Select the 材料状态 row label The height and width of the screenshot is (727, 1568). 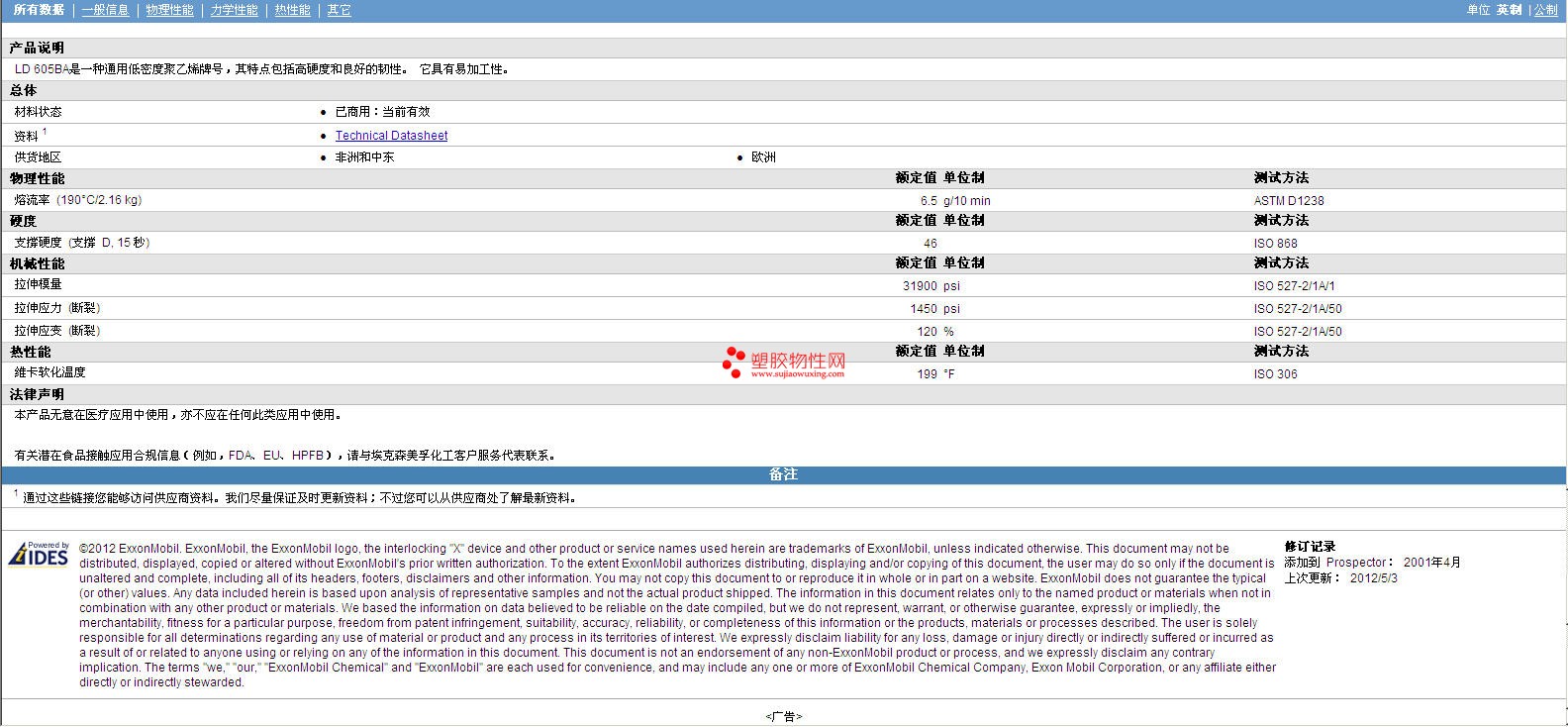(38, 112)
